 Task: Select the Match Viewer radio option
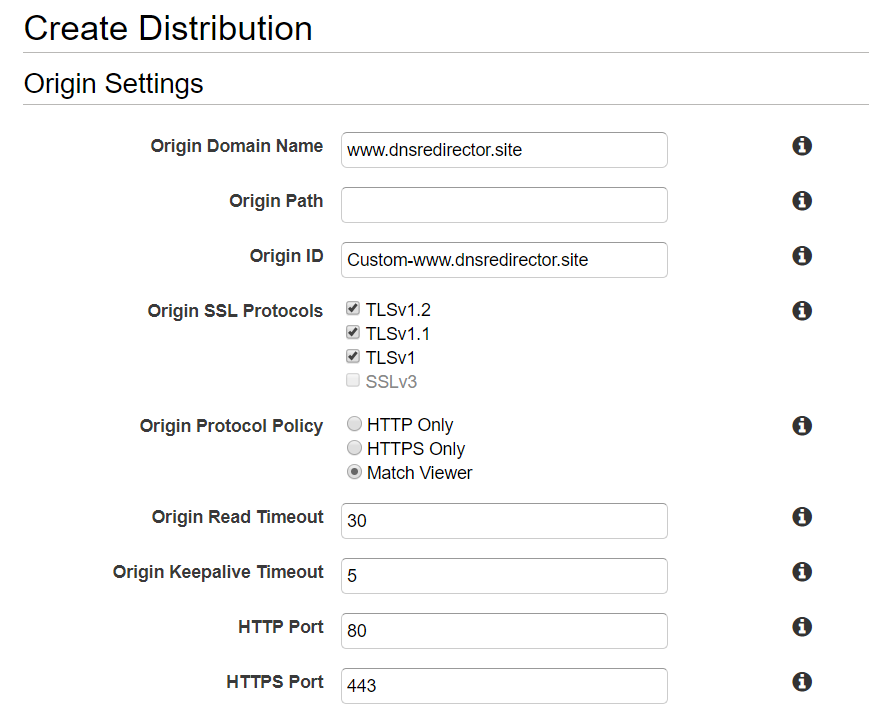(x=354, y=472)
